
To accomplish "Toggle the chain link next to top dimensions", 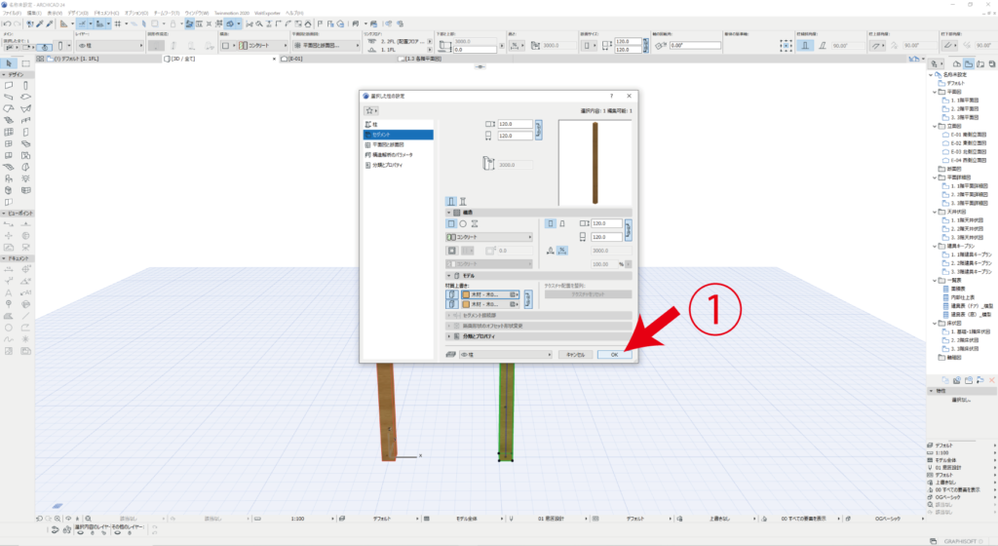I will 540,129.
